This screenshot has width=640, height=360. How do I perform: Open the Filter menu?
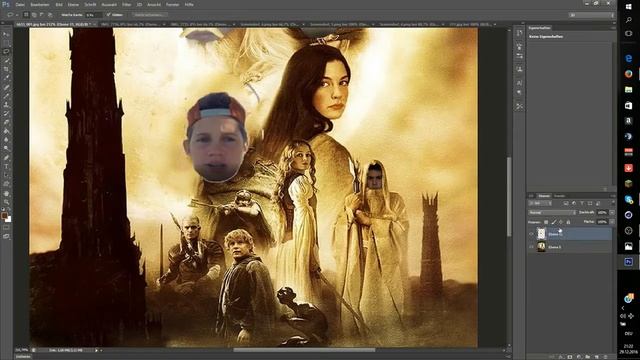[127, 4]
